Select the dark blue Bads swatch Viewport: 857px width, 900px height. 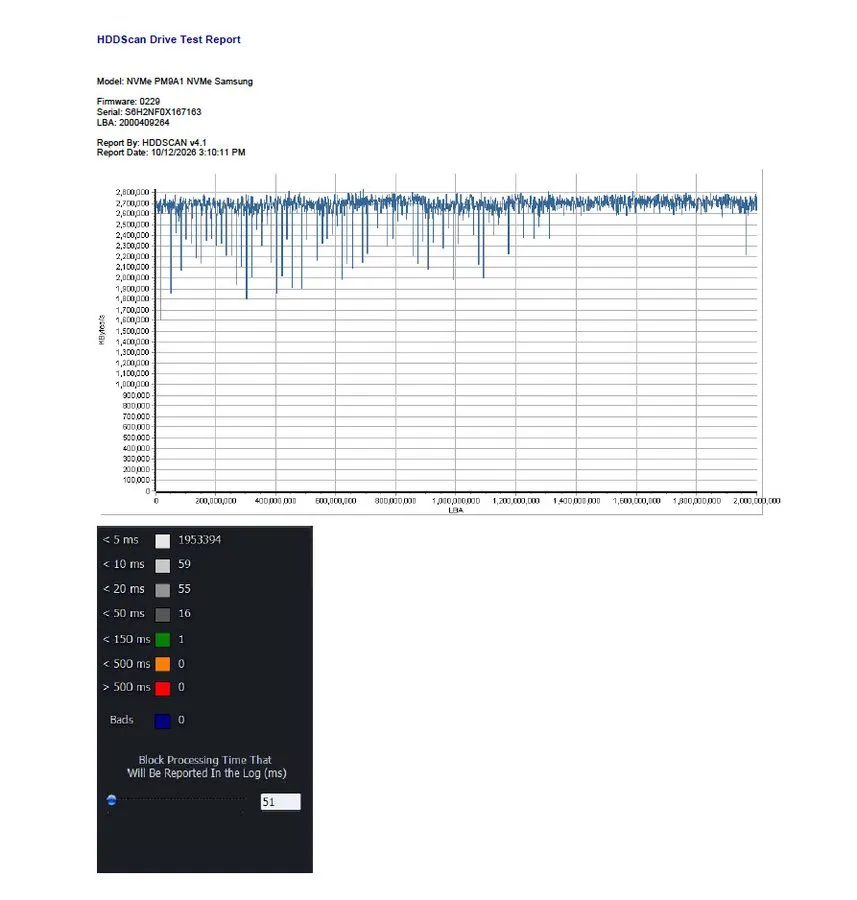pyautogui.click(x=162, y=721)
